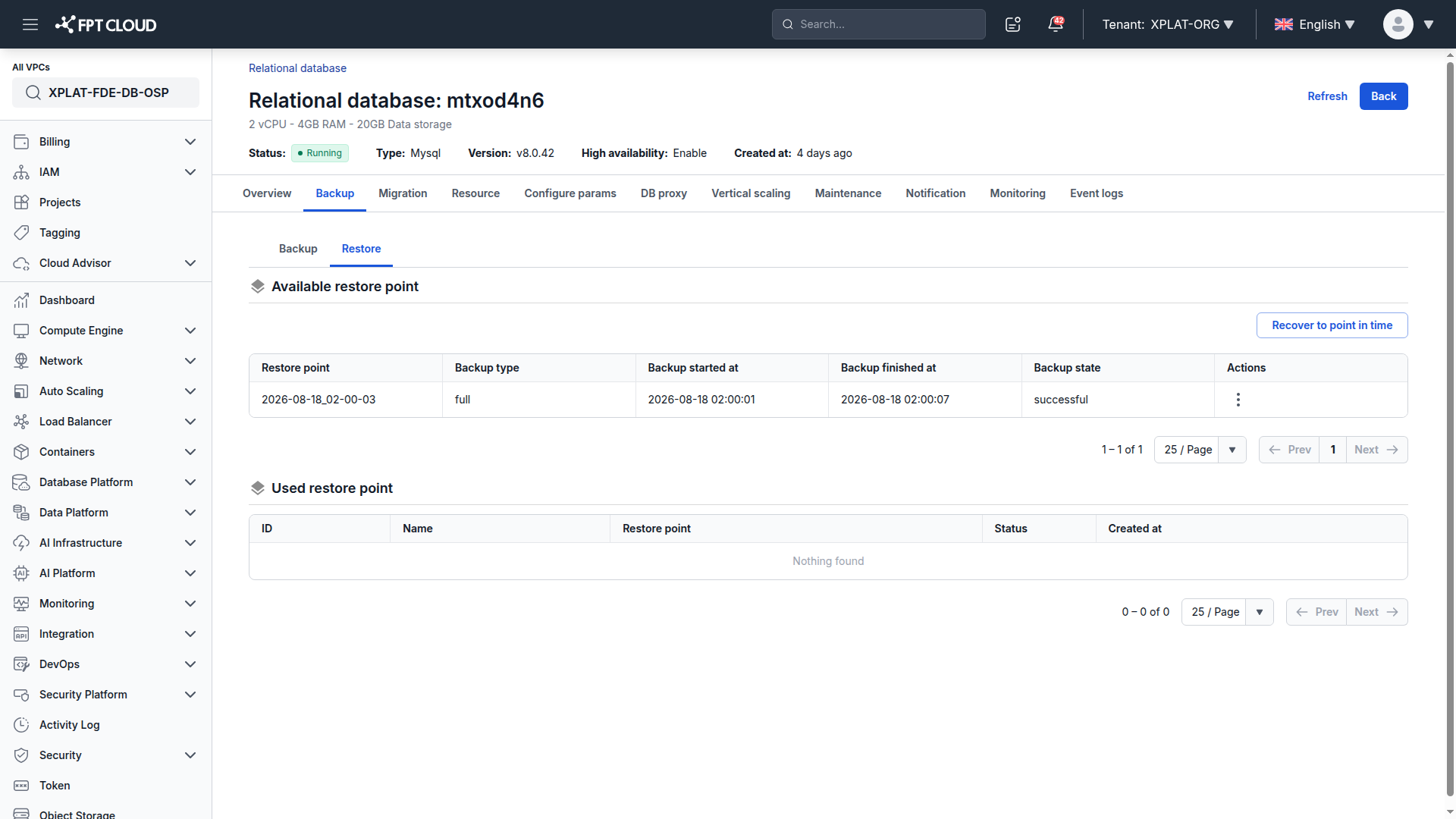Screen dimensions: 1456x819
Task: Click the FPT Cloud logo
Action: coord(105,24)
